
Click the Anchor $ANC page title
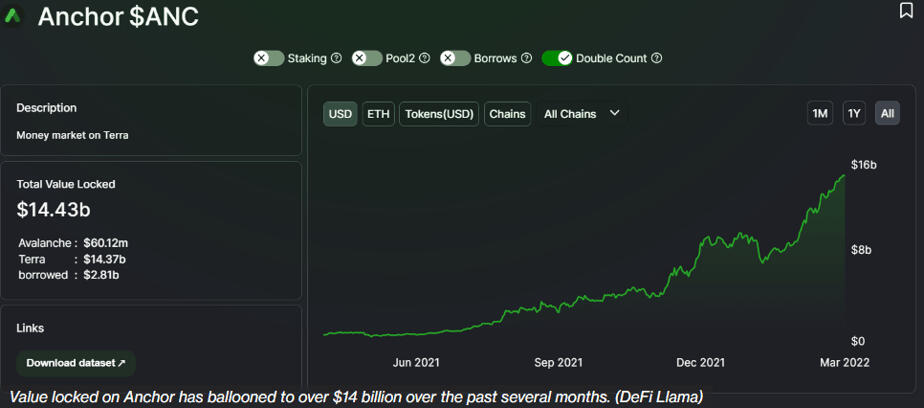pos(118,17)
